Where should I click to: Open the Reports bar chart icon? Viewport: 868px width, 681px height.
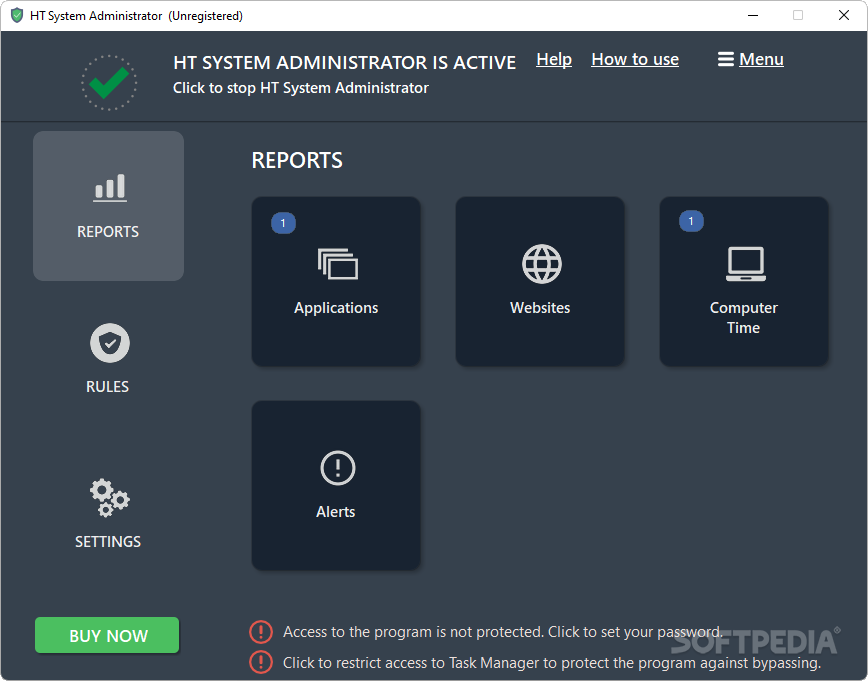[110, 188]
